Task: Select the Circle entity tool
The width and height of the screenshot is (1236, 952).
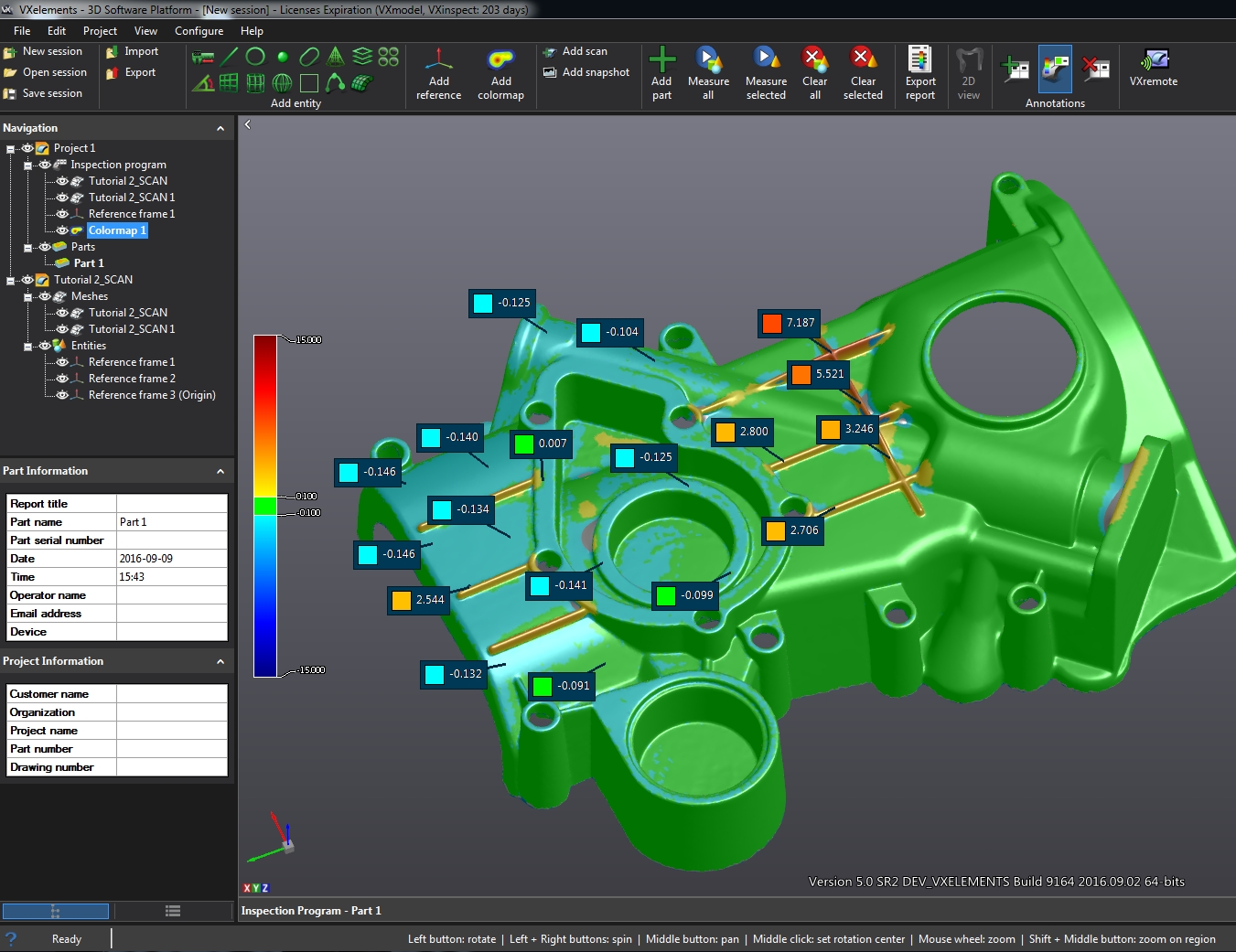Action: 255,57
